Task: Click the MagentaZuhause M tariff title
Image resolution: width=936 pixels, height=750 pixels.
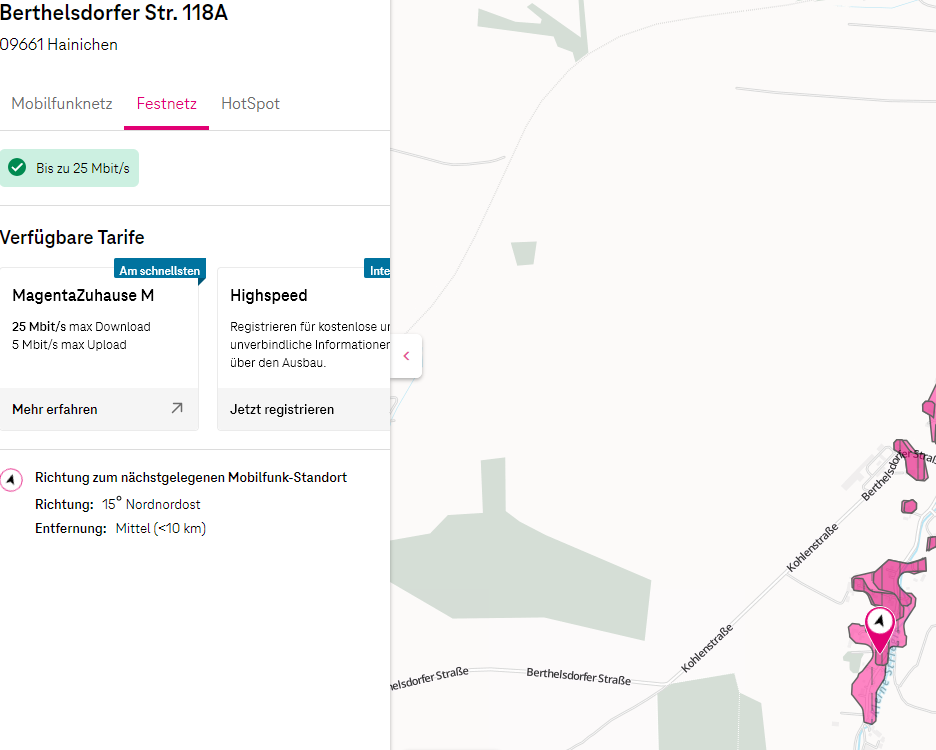Action: click(x=83, y=296)
